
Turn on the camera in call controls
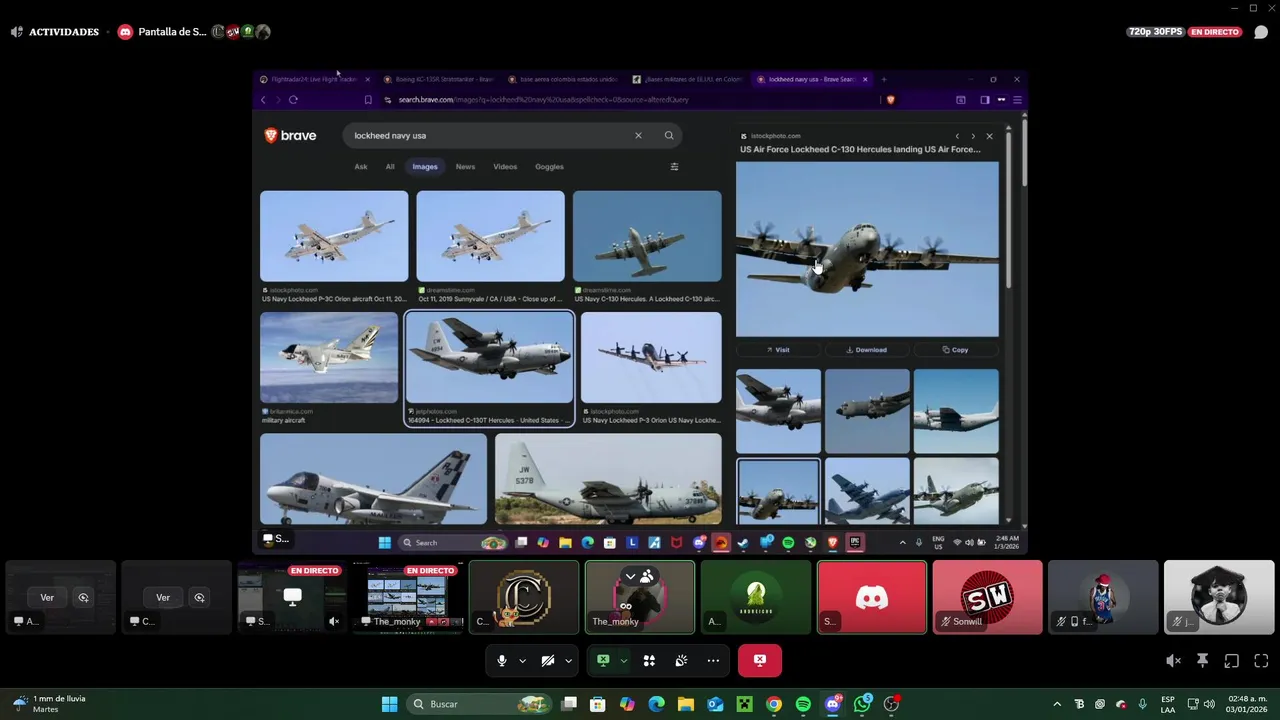click(x=547, y=661)
